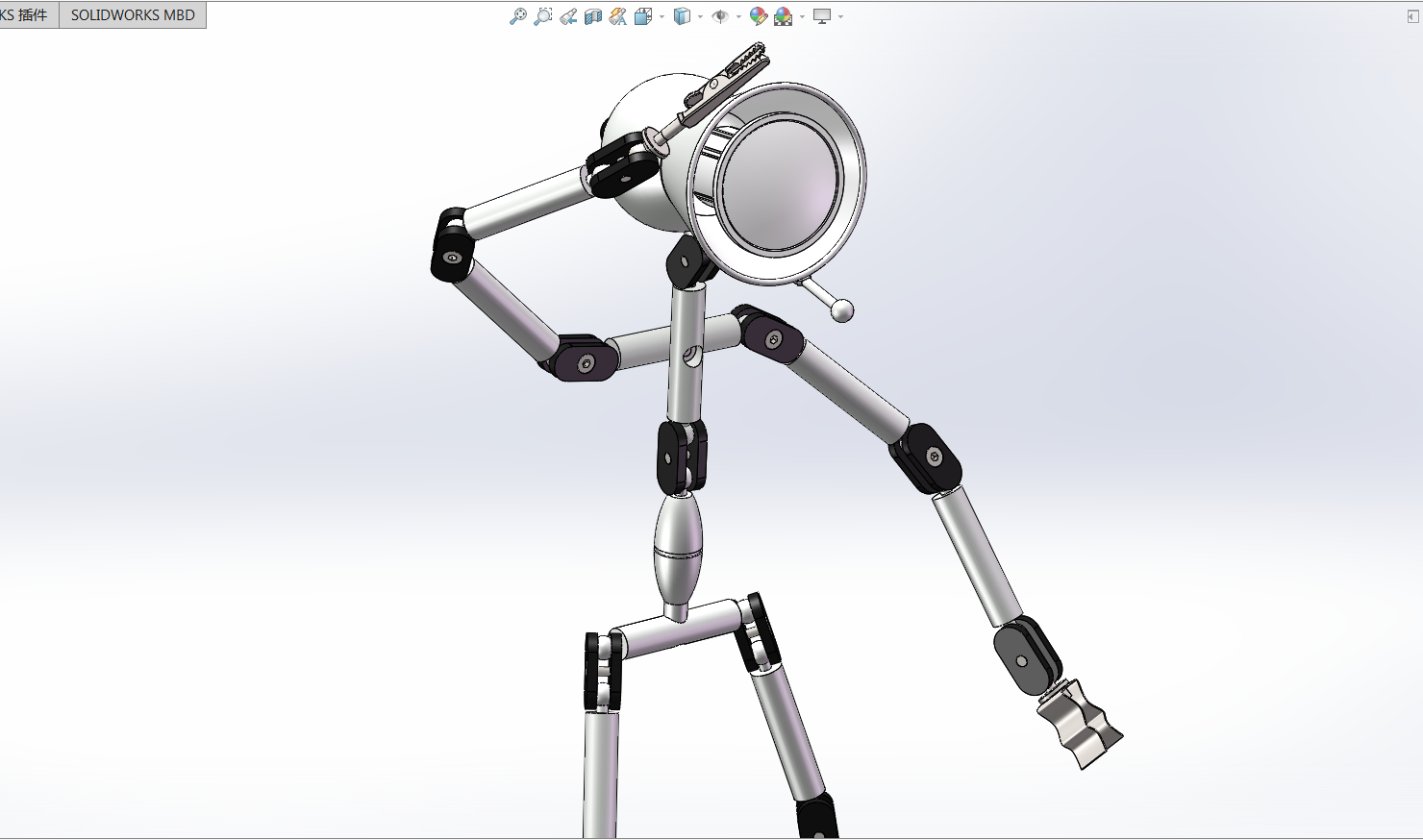Go back to the Previous View
Image resolution: width=1423 pixels, height=840 pixels.
pyautogui.click(x=568, y=16)
